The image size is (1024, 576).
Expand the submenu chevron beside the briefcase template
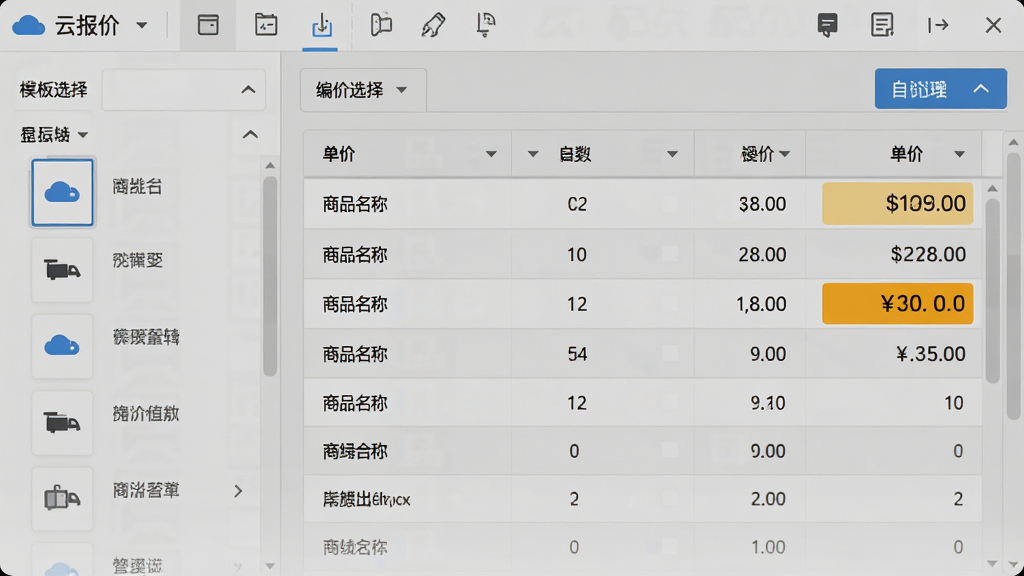[238, 490]
